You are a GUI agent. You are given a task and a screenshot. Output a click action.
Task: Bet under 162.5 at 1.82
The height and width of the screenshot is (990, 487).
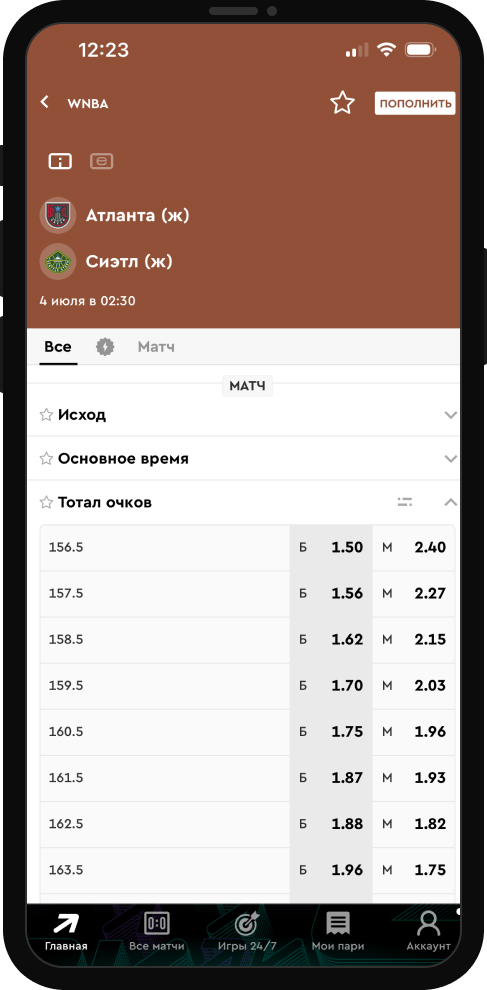point(414,824)
